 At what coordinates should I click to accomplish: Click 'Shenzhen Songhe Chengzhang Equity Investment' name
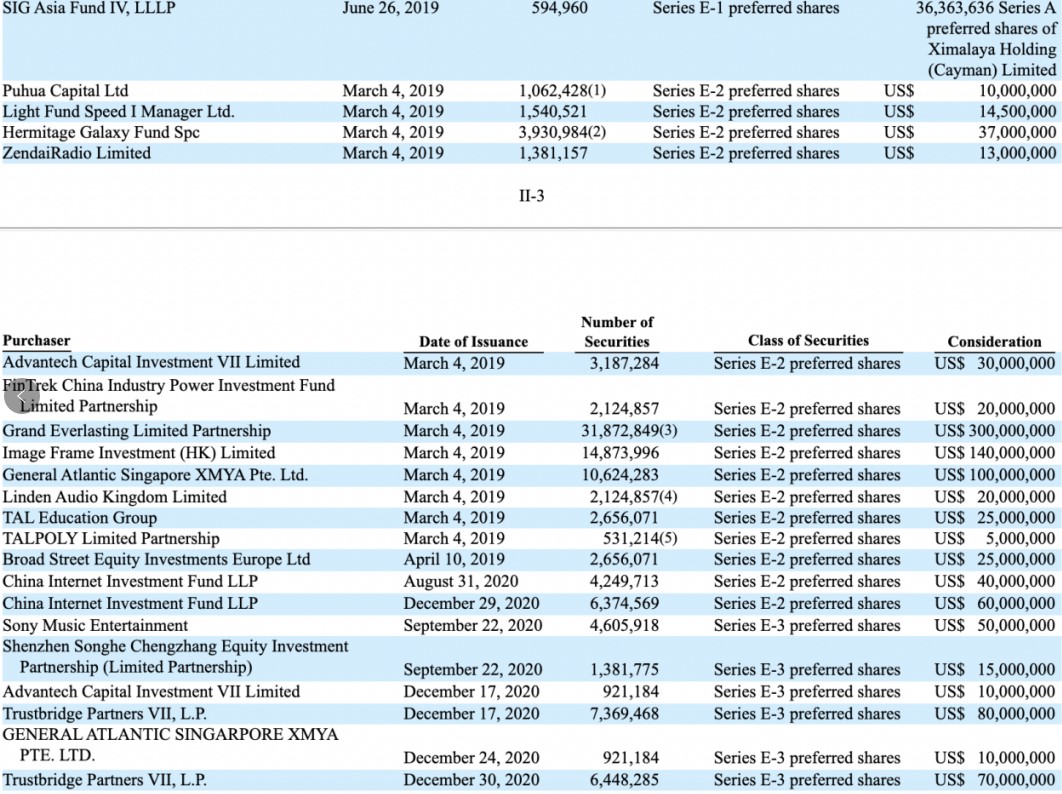coord(175,646)
